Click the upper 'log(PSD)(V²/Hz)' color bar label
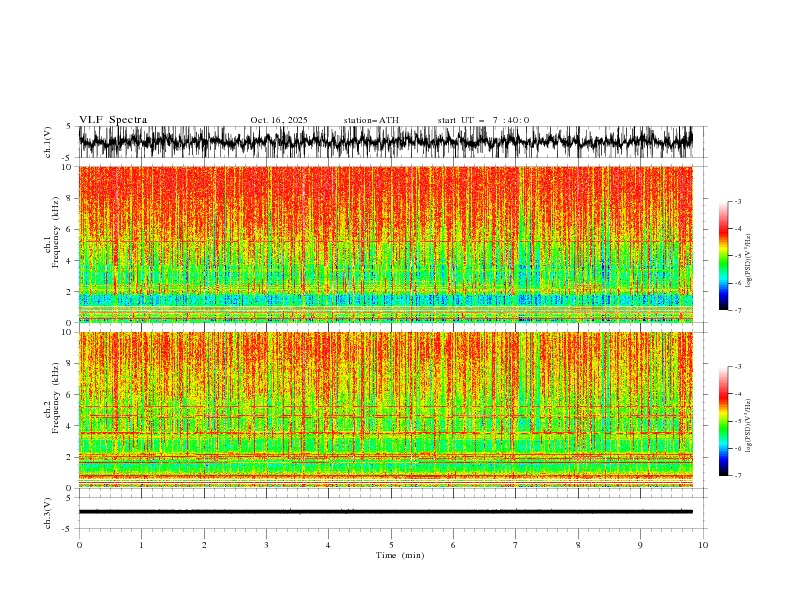The image size is (792, 612). [x=748, y=261]
